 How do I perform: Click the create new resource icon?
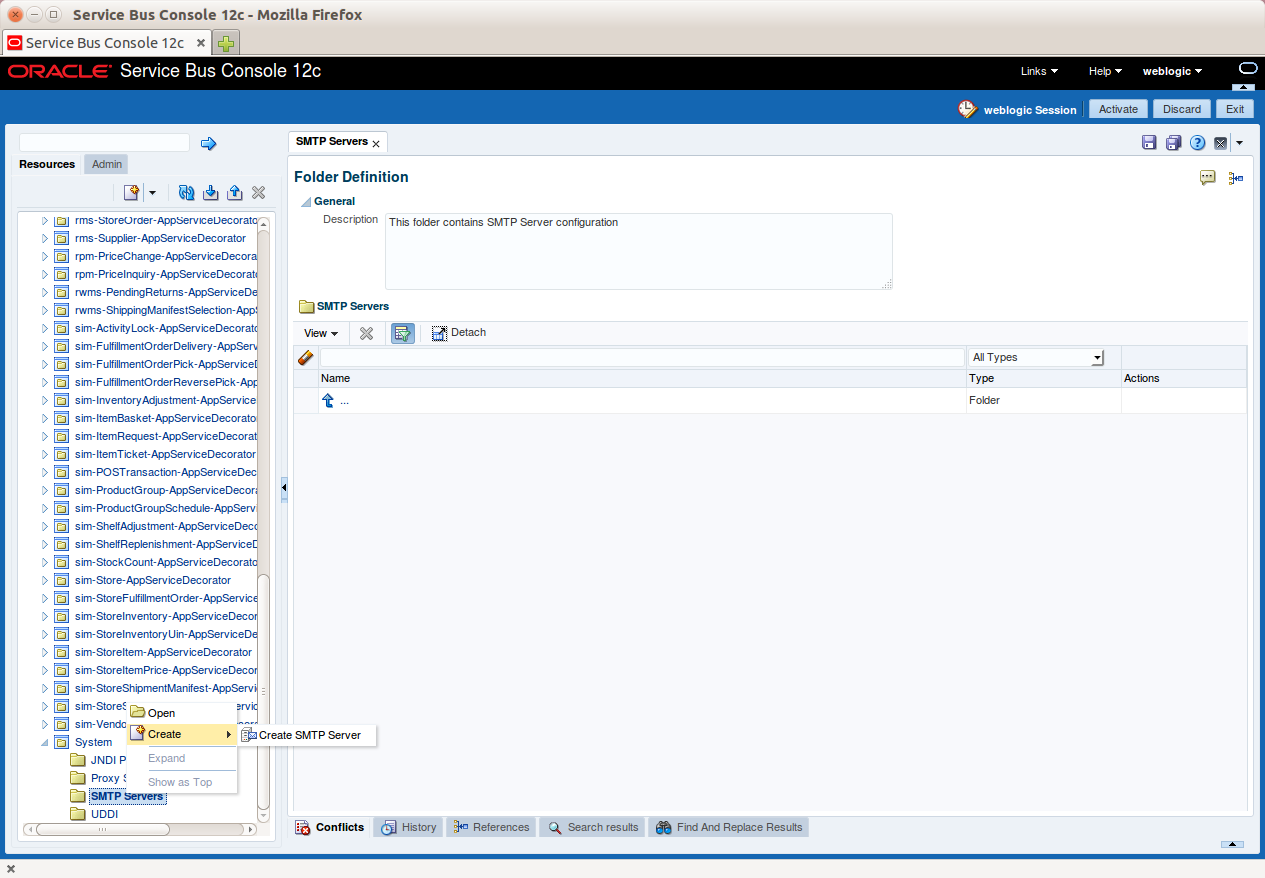click(131, 192)
